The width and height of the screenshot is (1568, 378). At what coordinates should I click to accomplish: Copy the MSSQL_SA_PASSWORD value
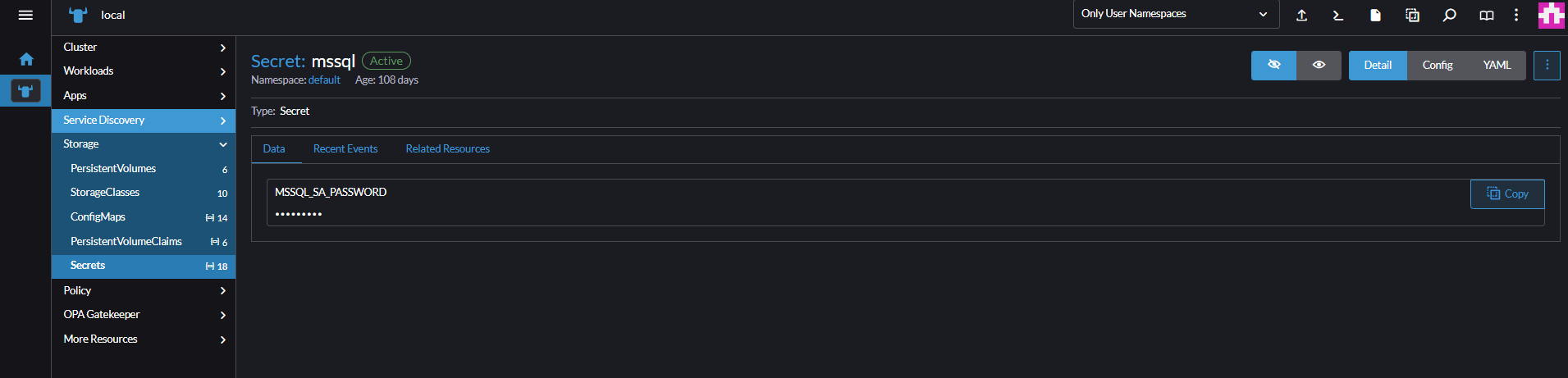(x=1507, y=194)
